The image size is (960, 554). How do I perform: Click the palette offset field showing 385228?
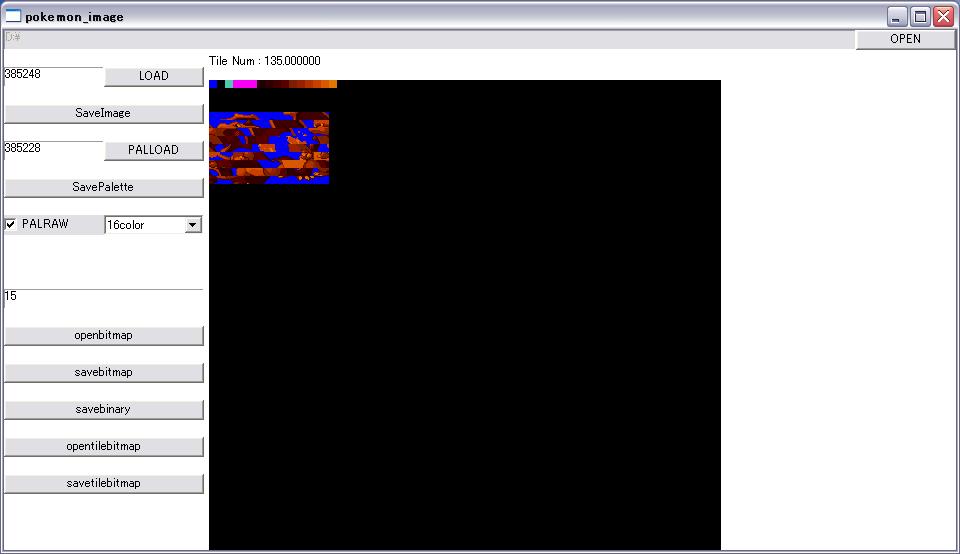[x=53, y=150]
